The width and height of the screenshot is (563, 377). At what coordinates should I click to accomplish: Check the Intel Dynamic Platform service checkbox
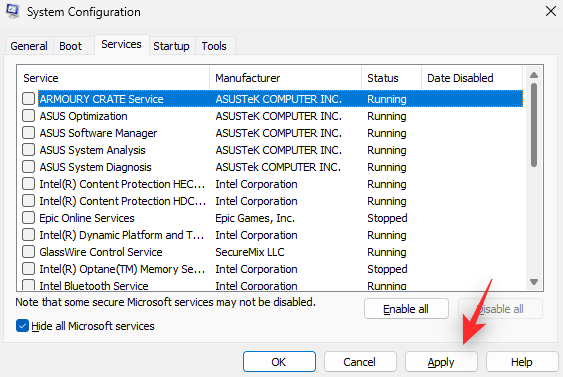pos(28,235)
